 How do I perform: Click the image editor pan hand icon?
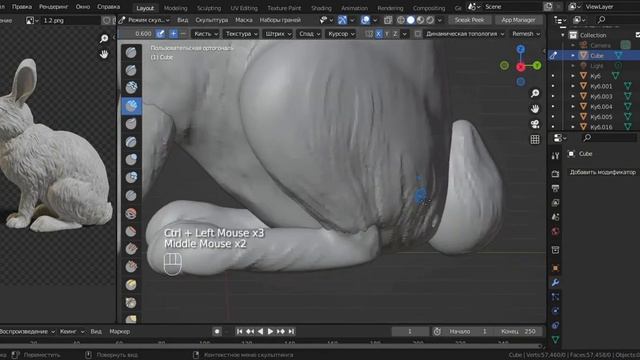[x=104, y=54]
